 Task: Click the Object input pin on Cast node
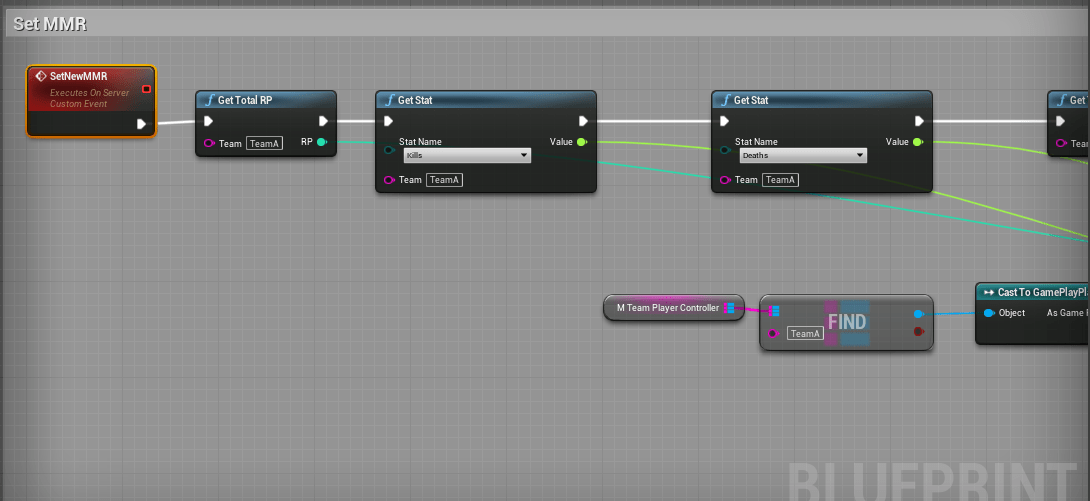pos(988,313)
